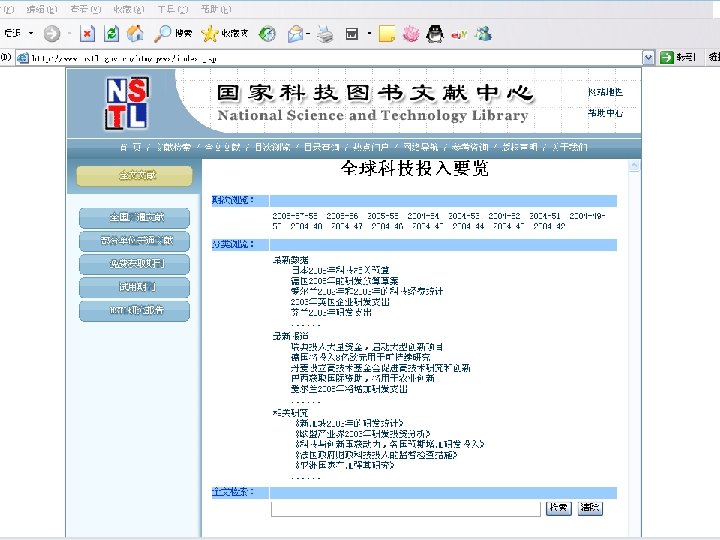This screenshot has width=720, height=540.
Task: Refresh the page with green arrows icon
Action: [x=112, y=34]
